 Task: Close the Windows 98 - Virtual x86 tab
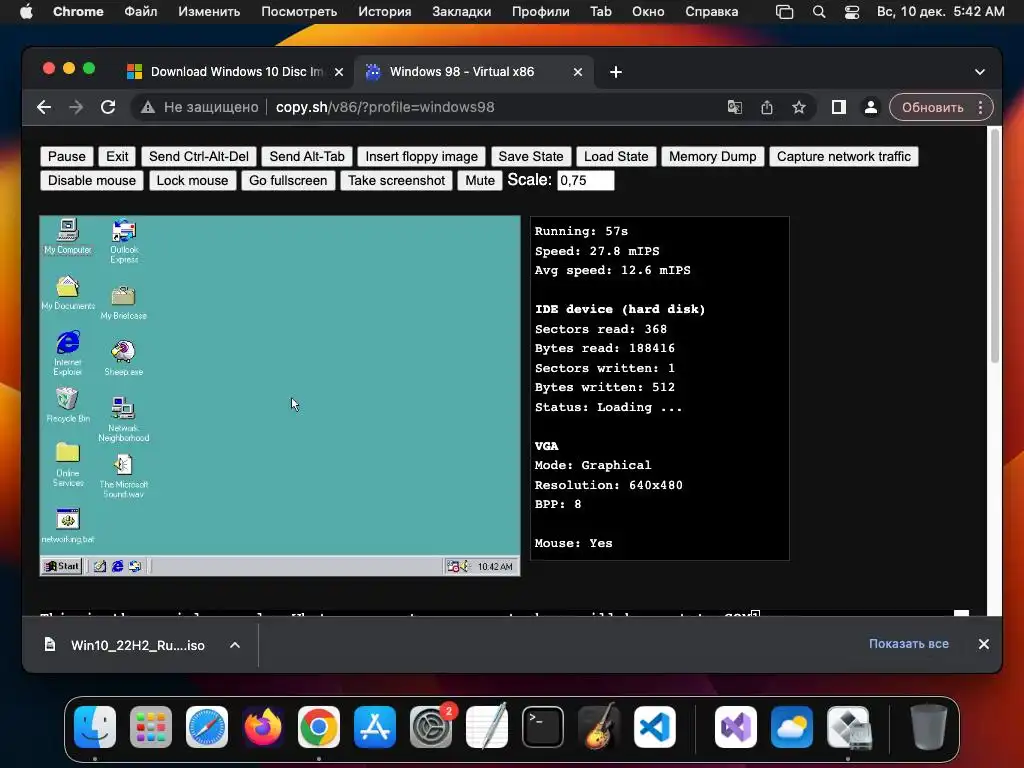click(x=577, y=72)
